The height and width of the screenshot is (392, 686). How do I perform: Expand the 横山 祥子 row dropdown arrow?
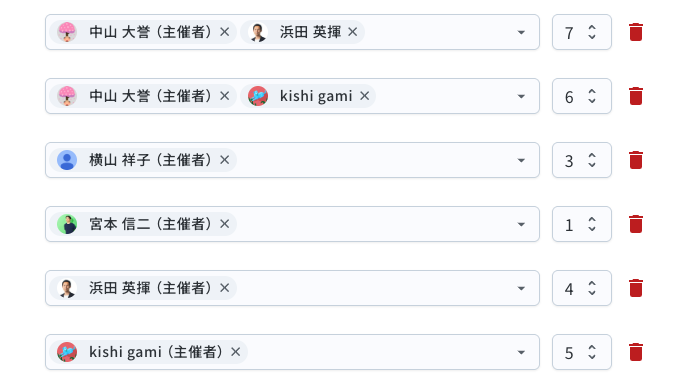point(521,160)
